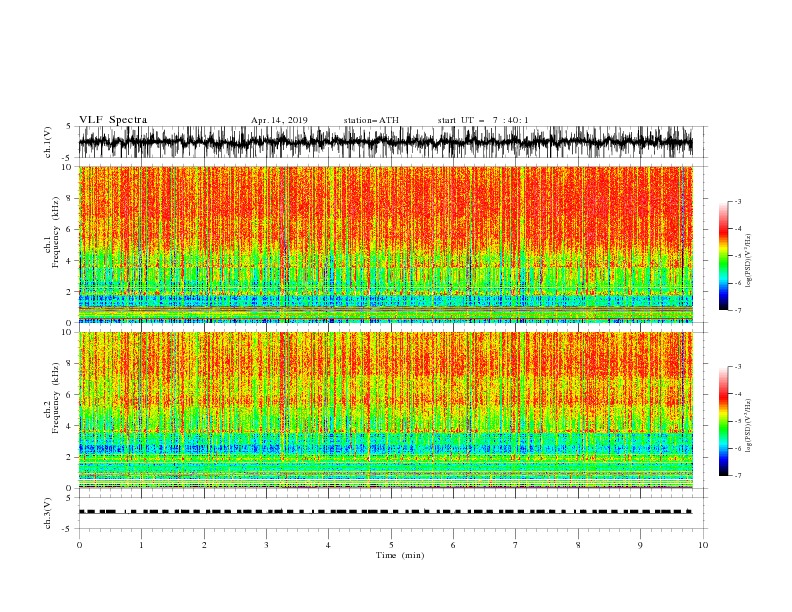Click the "10" tick on the Time axis
This screenshot has width=792, height=612.
pyautogui.click(x=703, y=545)
